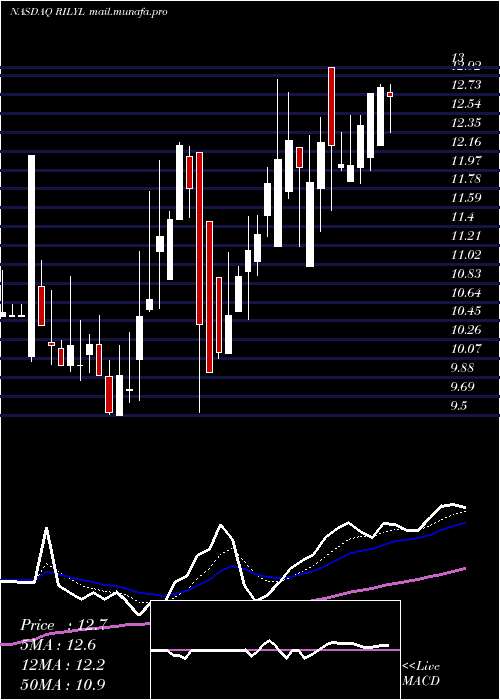Click the 11.21 price axis label
500x700 pixels.
click(x=467, y=236)
